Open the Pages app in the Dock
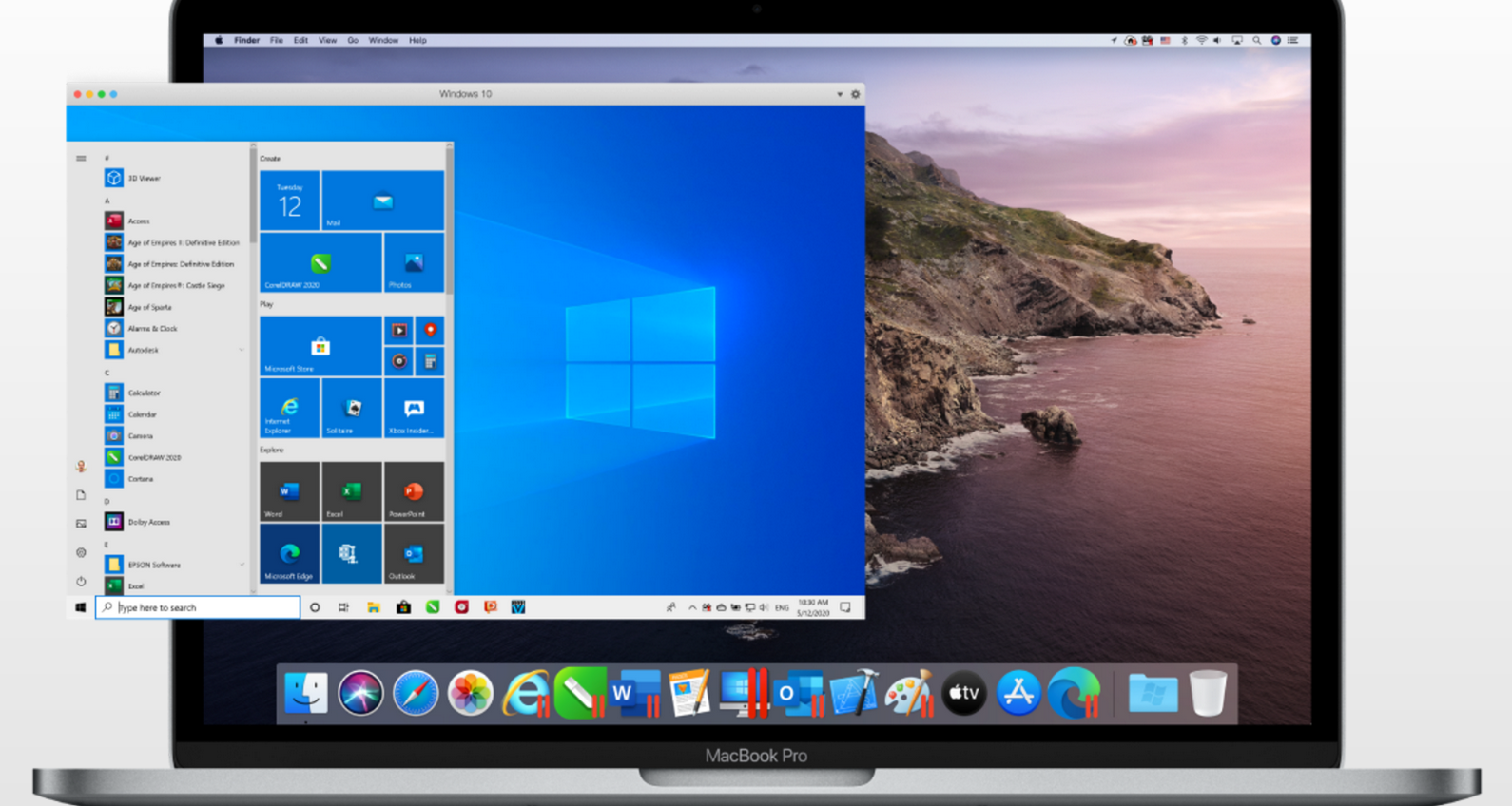Viewport: 1512px width, 806px height. (689, 693)
